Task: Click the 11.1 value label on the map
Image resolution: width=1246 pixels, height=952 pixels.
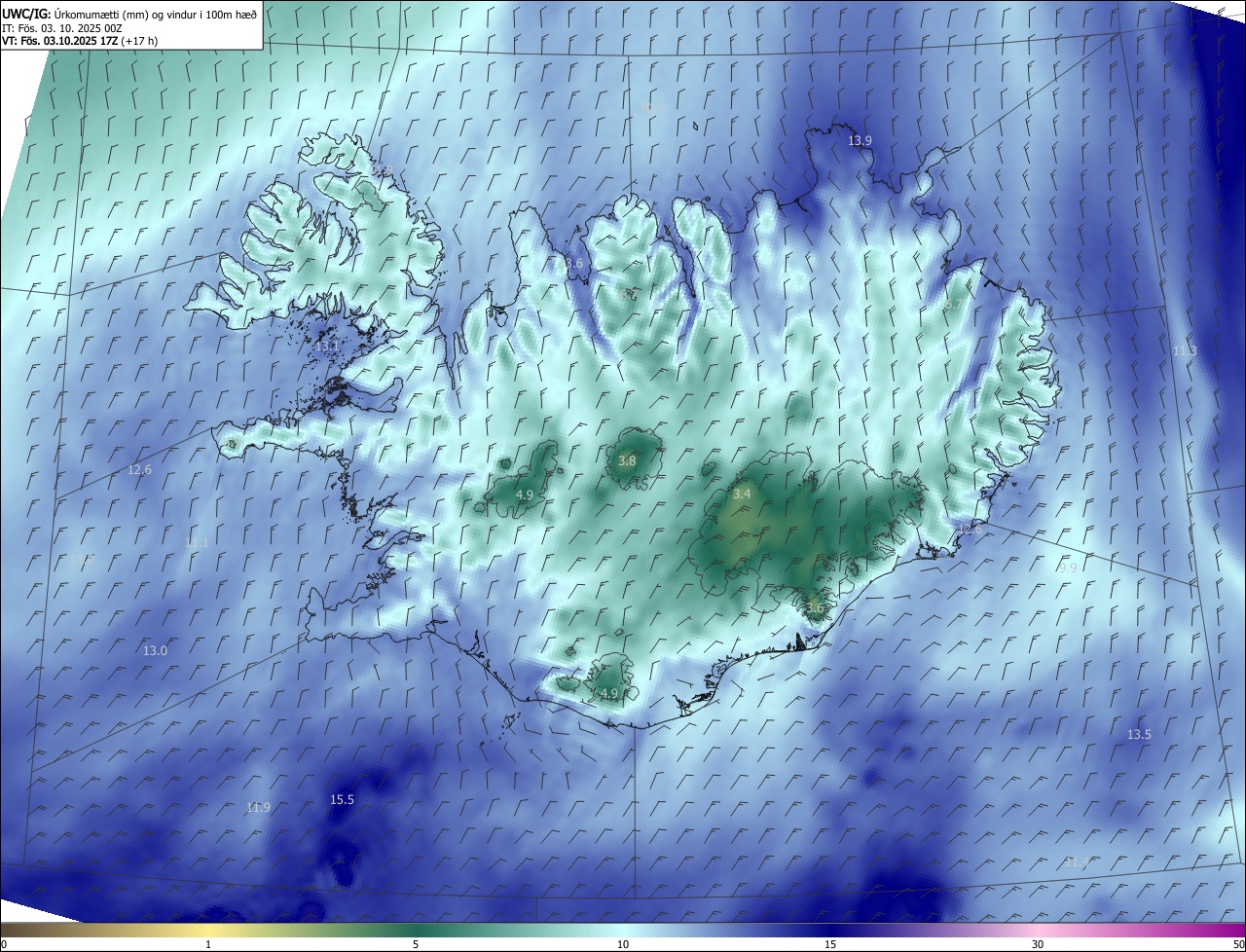Action: pyautogui.click(x=197, y=542)
